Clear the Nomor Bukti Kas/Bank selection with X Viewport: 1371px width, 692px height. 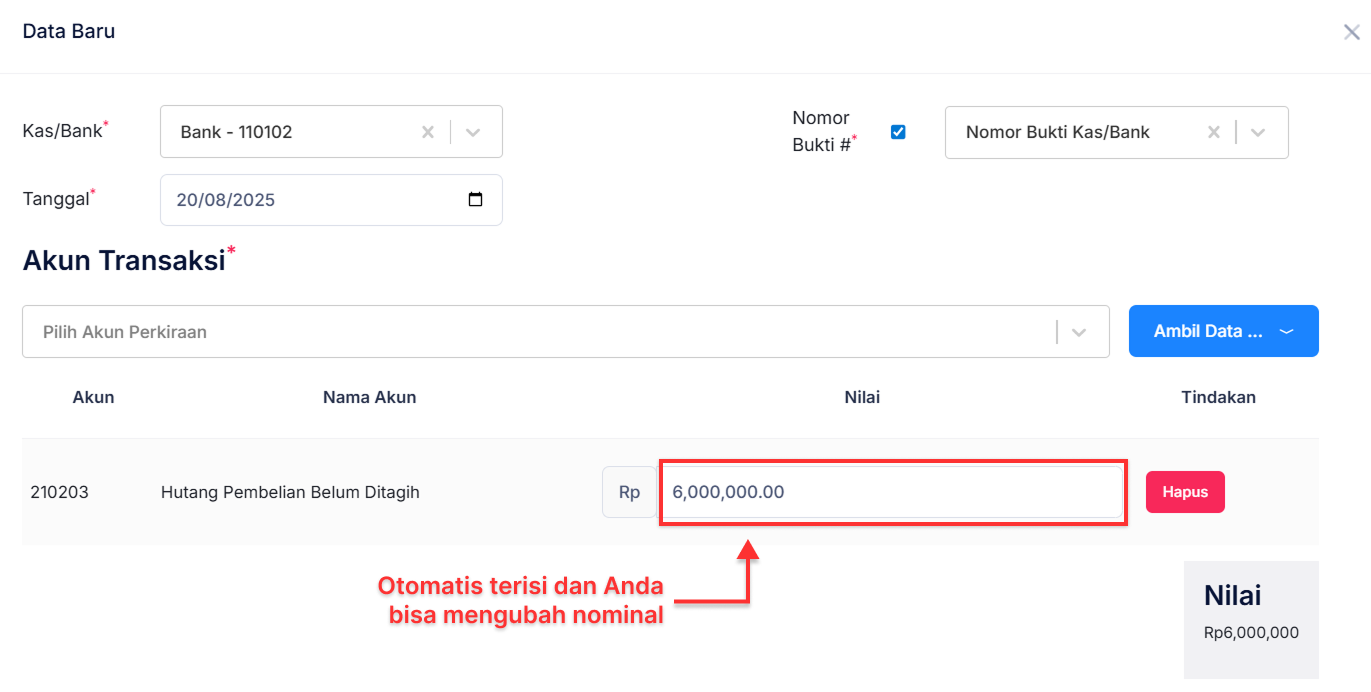tap(1213, 131)
